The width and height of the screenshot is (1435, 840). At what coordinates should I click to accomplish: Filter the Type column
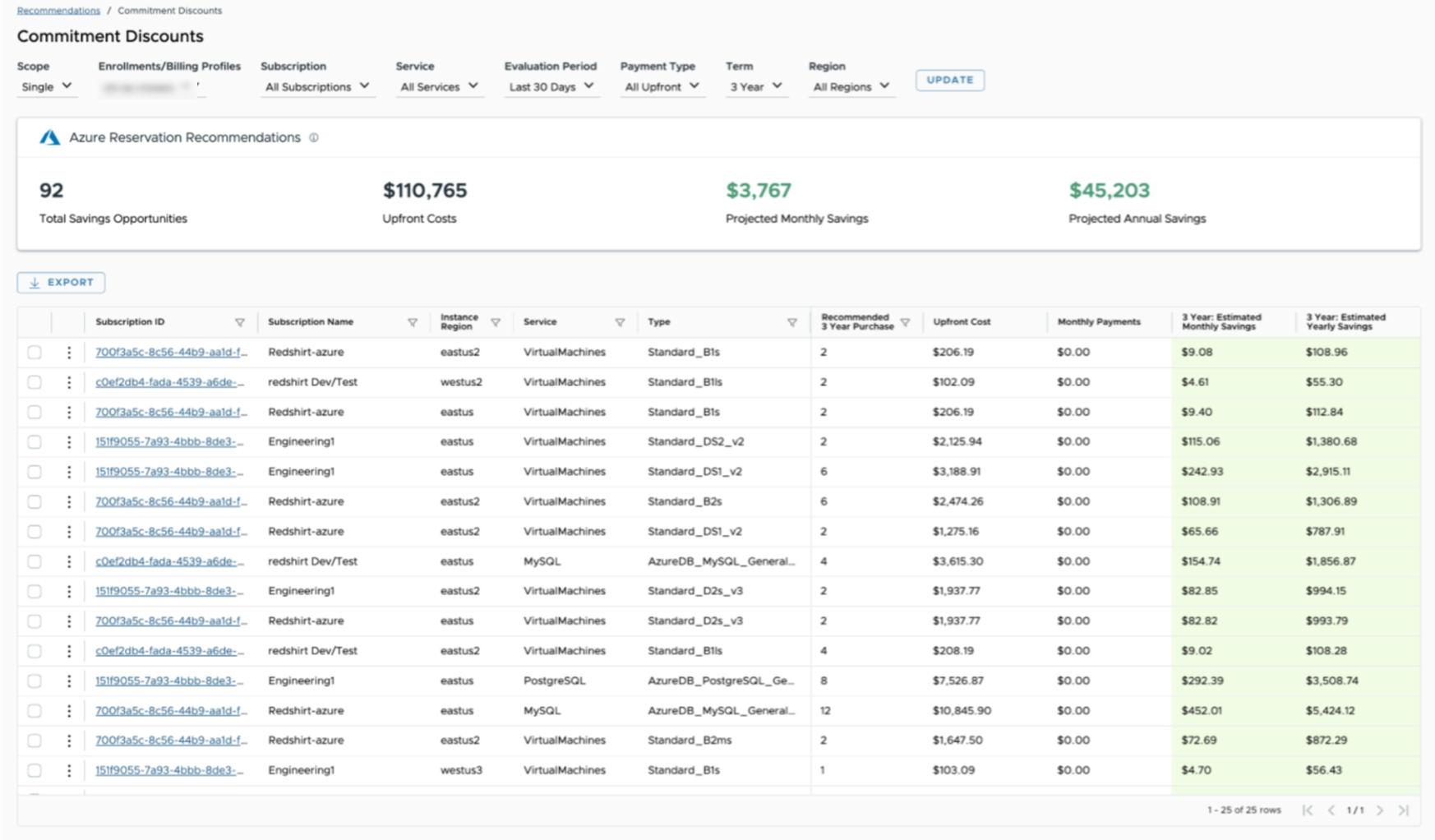pyautogui.click(x=792, y=322)
